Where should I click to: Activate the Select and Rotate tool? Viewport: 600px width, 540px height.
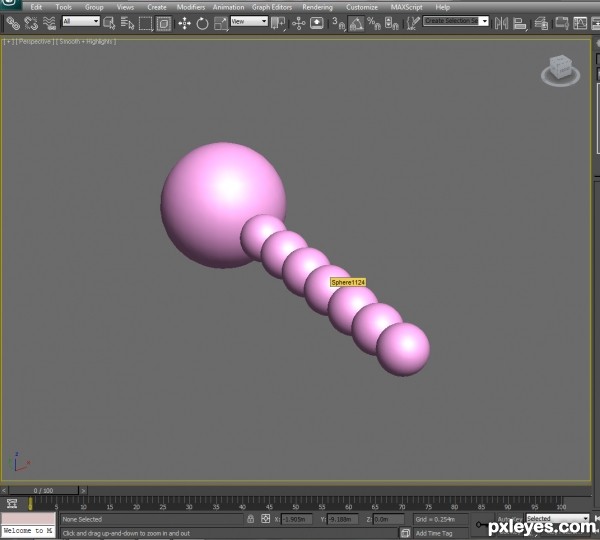click(x=202, y=23)
